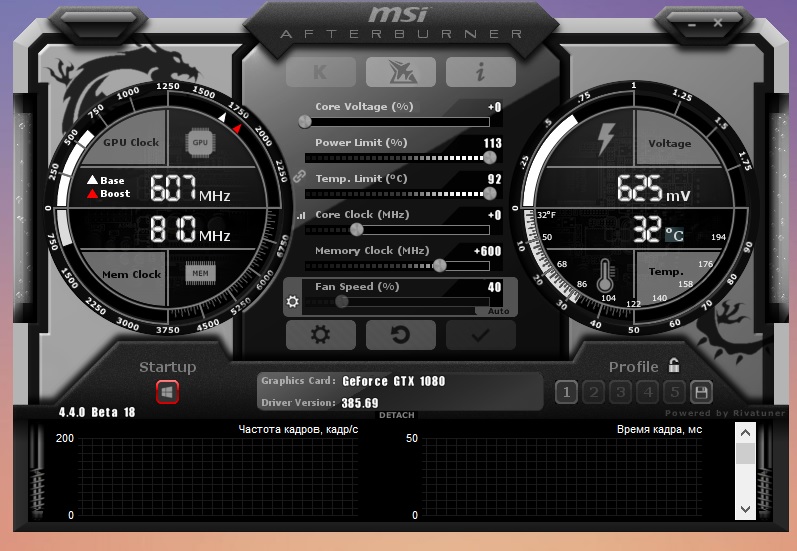This screenshot has height=551, width=797.
Task: Click the DETACH monitor label
Action: pyautogui.click(x=396, y=415)
